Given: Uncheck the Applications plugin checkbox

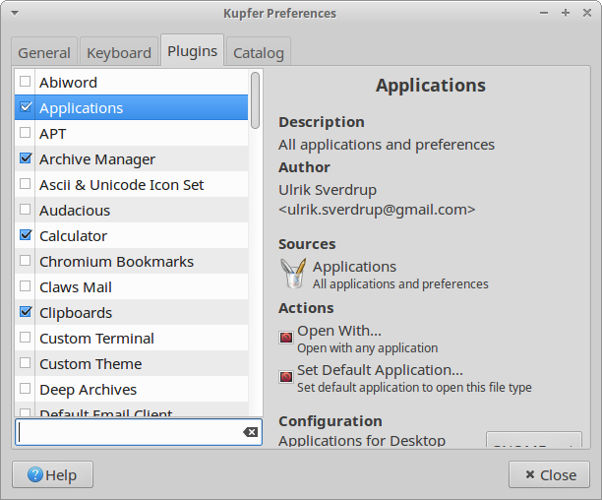Looking at the screenshot, I should (25, 107).
